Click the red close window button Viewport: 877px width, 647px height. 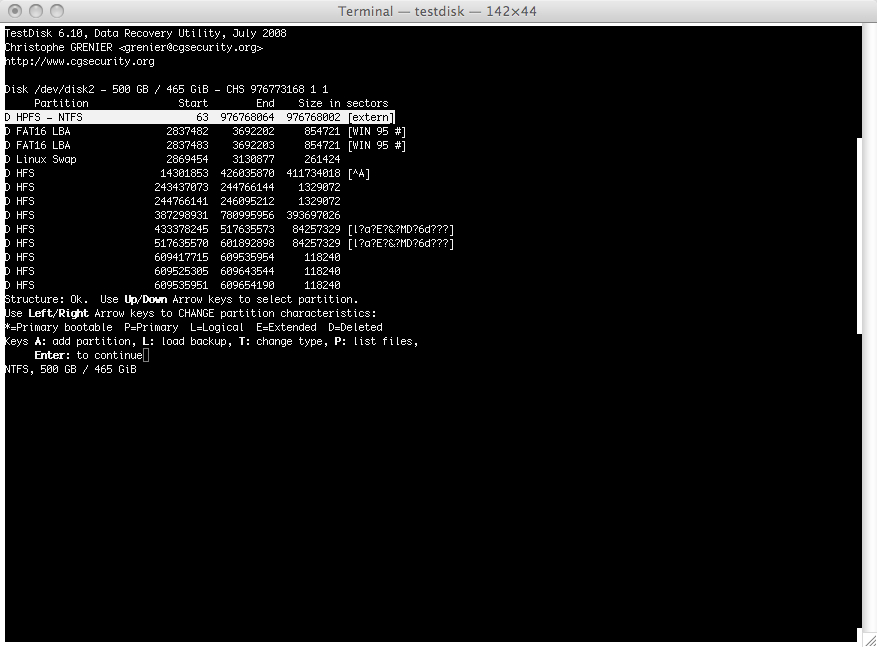tap(16, 11)
